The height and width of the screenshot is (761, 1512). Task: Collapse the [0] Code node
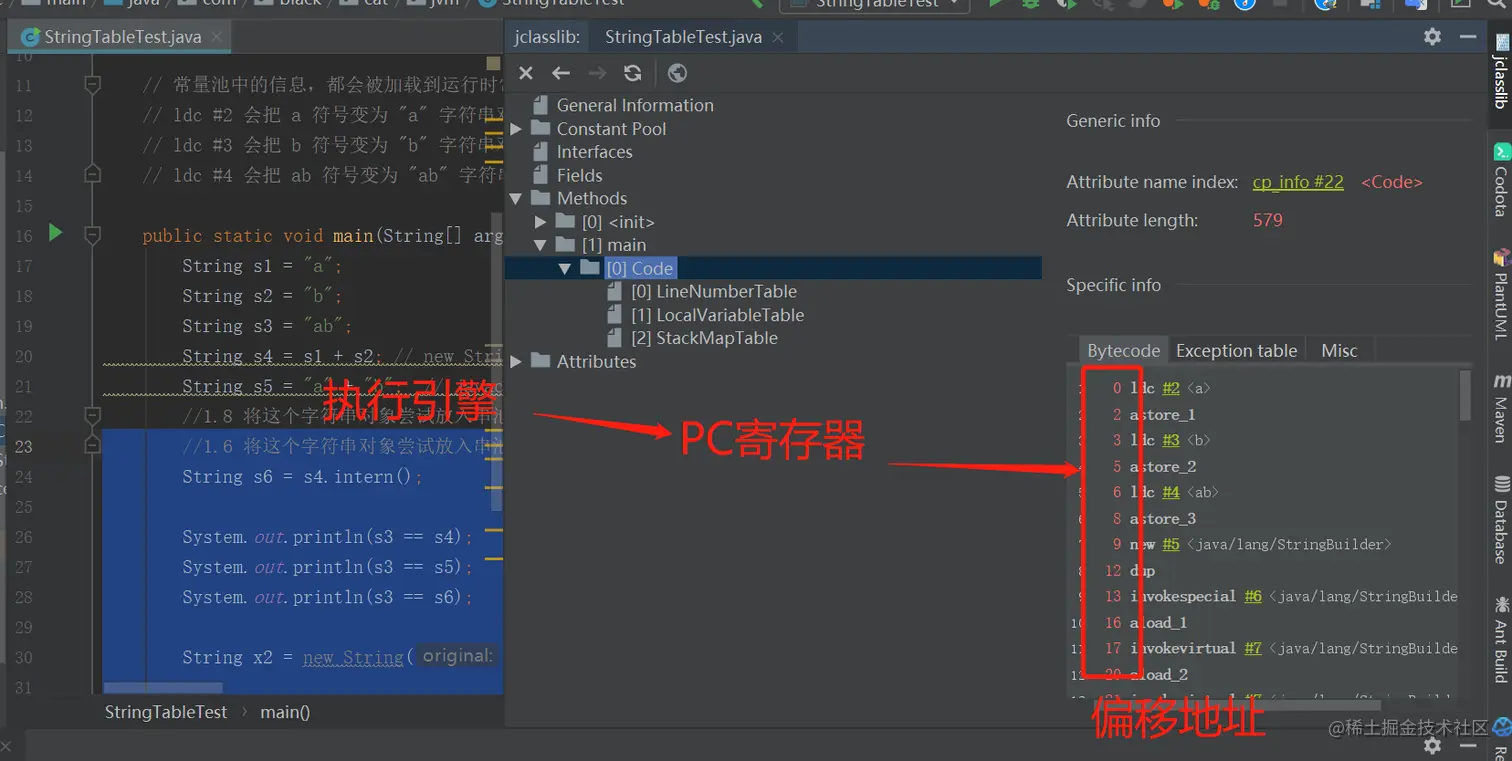pos(565,268)
